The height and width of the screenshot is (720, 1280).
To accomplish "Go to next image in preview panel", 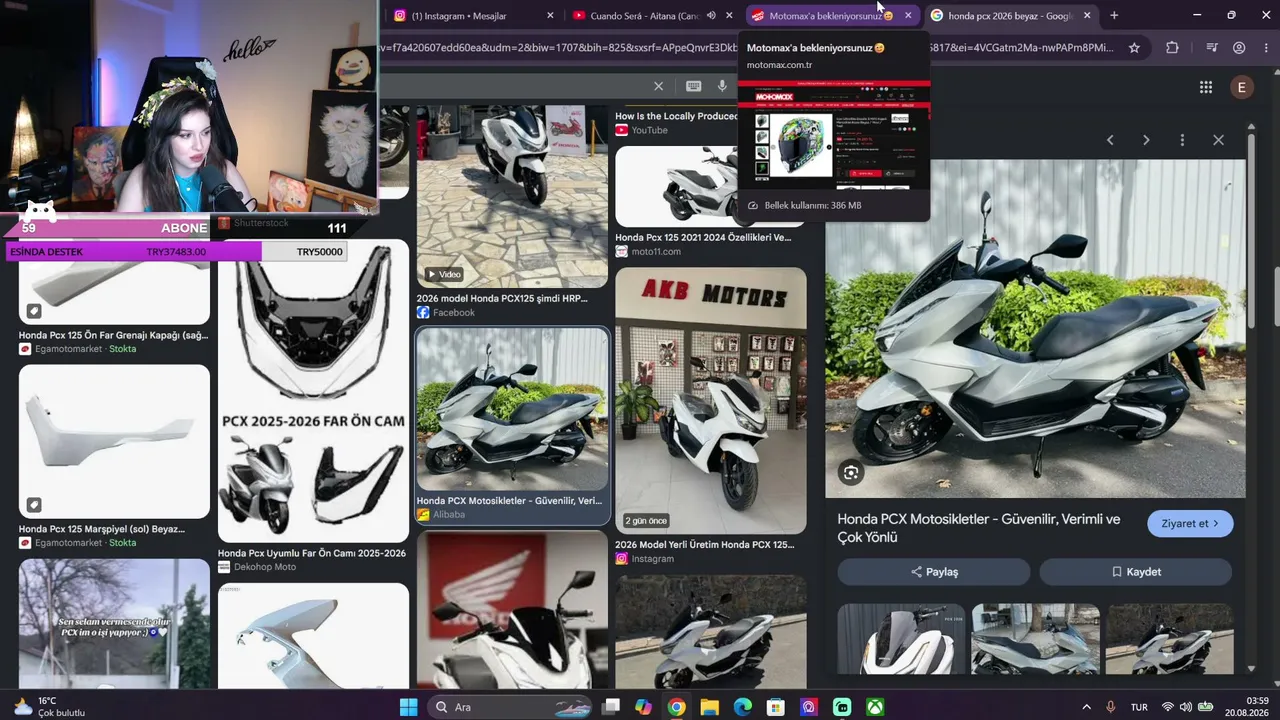I will 1146,140.
